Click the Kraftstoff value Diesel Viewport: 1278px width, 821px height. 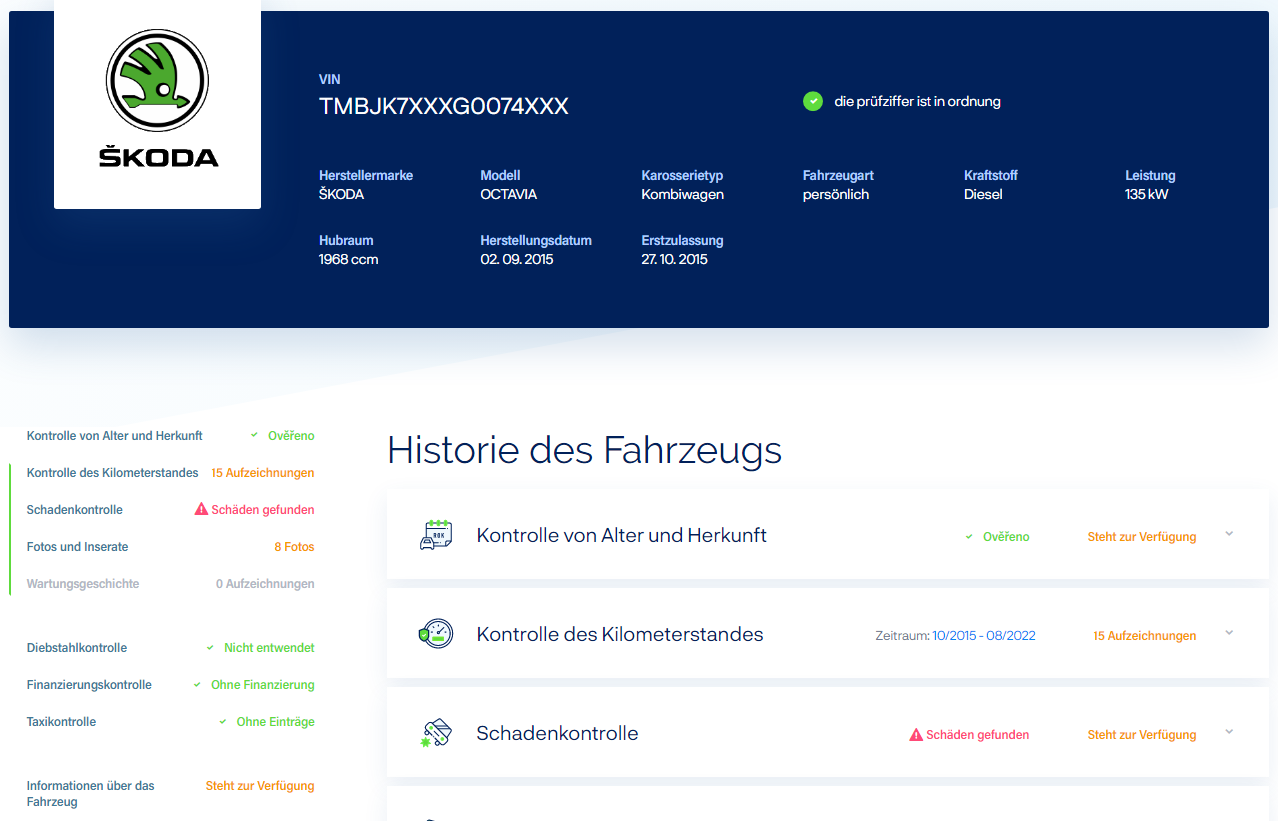pos(983,195)
